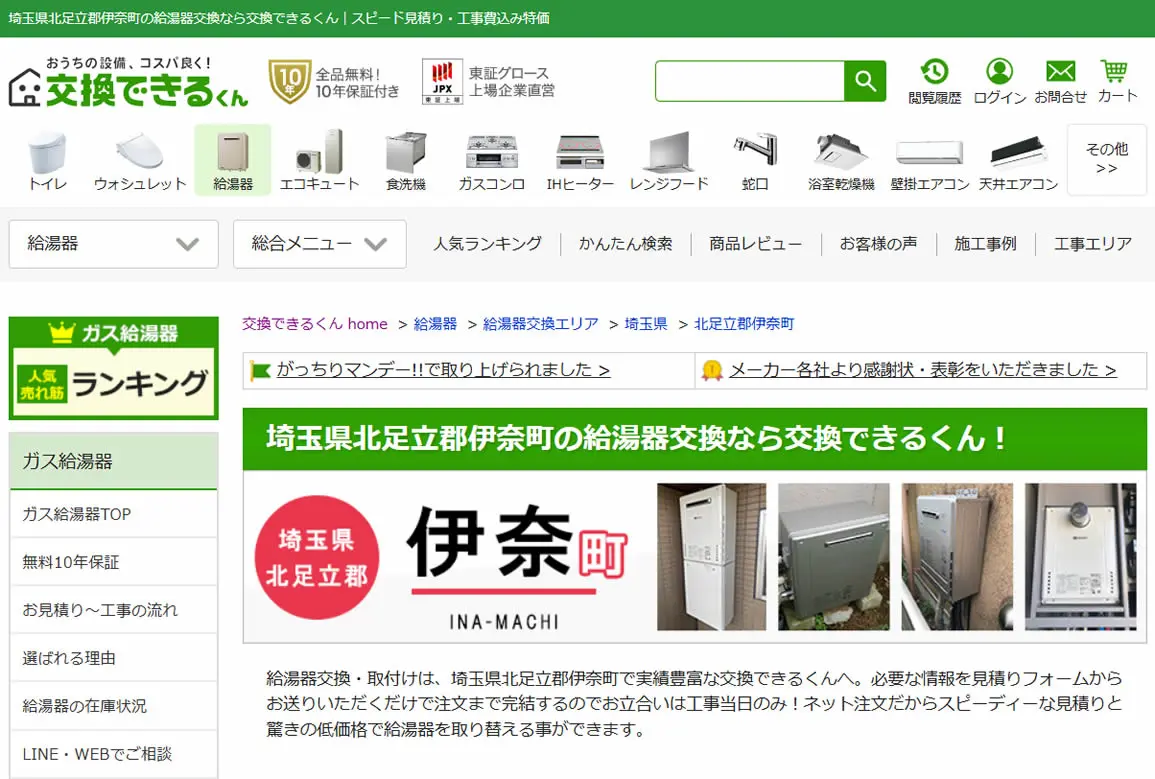Select the range hood (レンジフード) icon
This screenshot has height=779, width=1155.
tap(669, 161)
